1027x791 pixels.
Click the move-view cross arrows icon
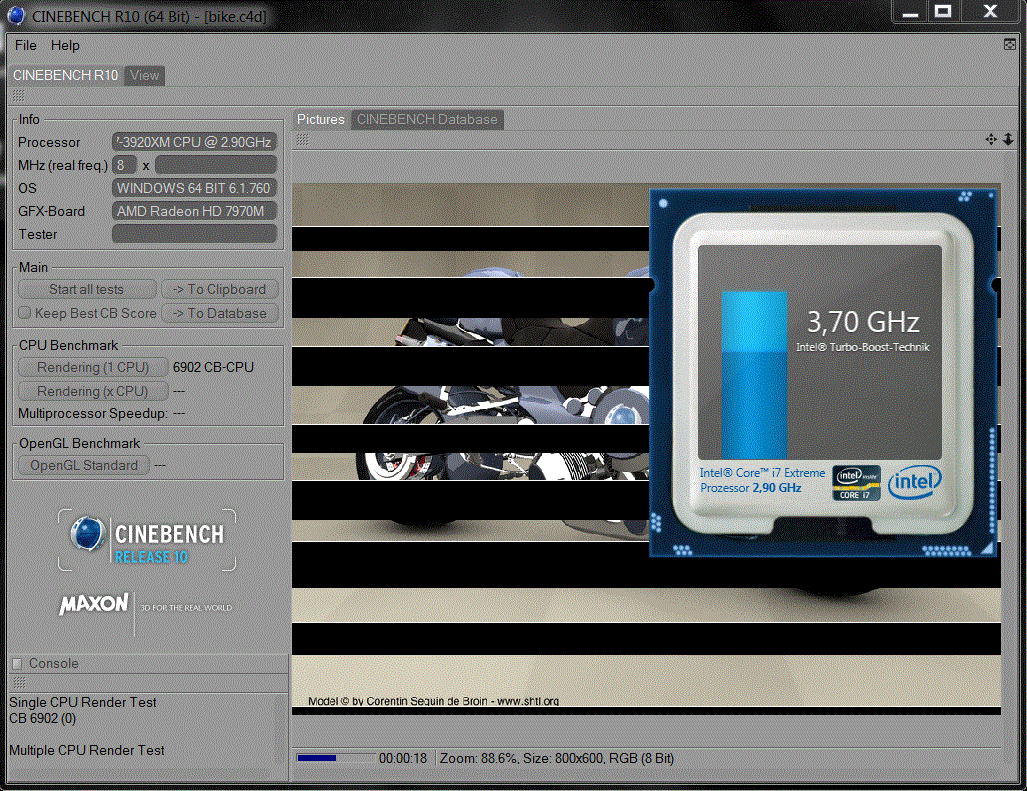pos(991,139)
